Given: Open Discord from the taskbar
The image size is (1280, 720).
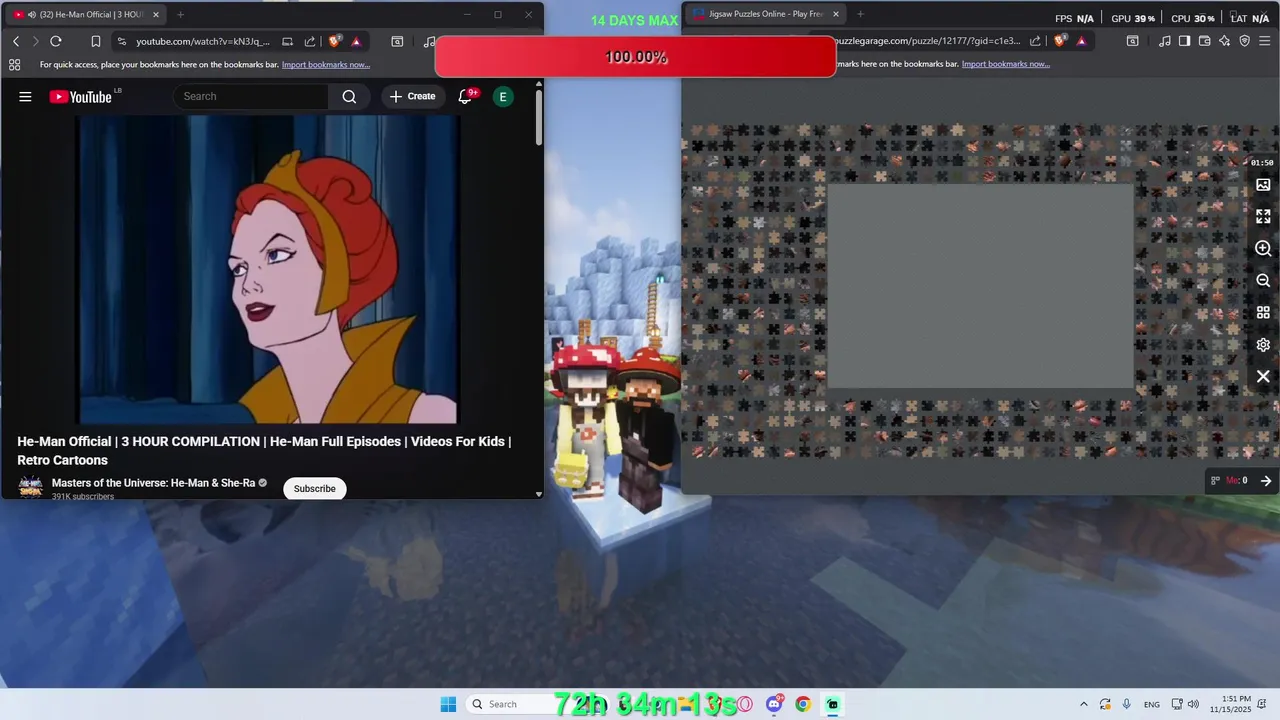Looking at the screenshot, I should coord(774,704).
